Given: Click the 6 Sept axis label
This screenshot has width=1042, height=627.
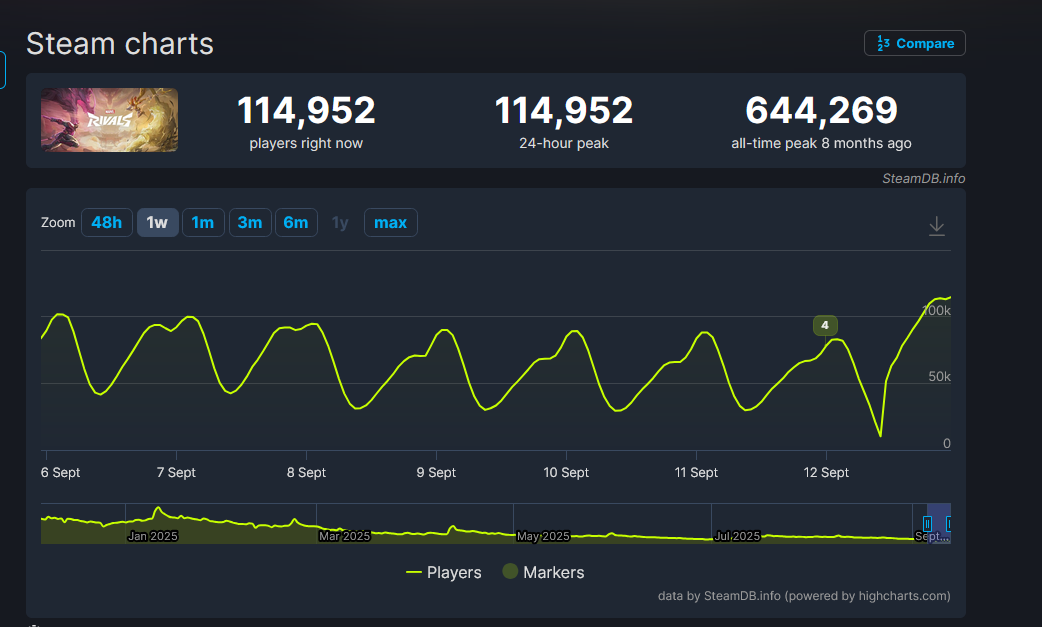Looking at the screenshot, I should click(60, 472).
